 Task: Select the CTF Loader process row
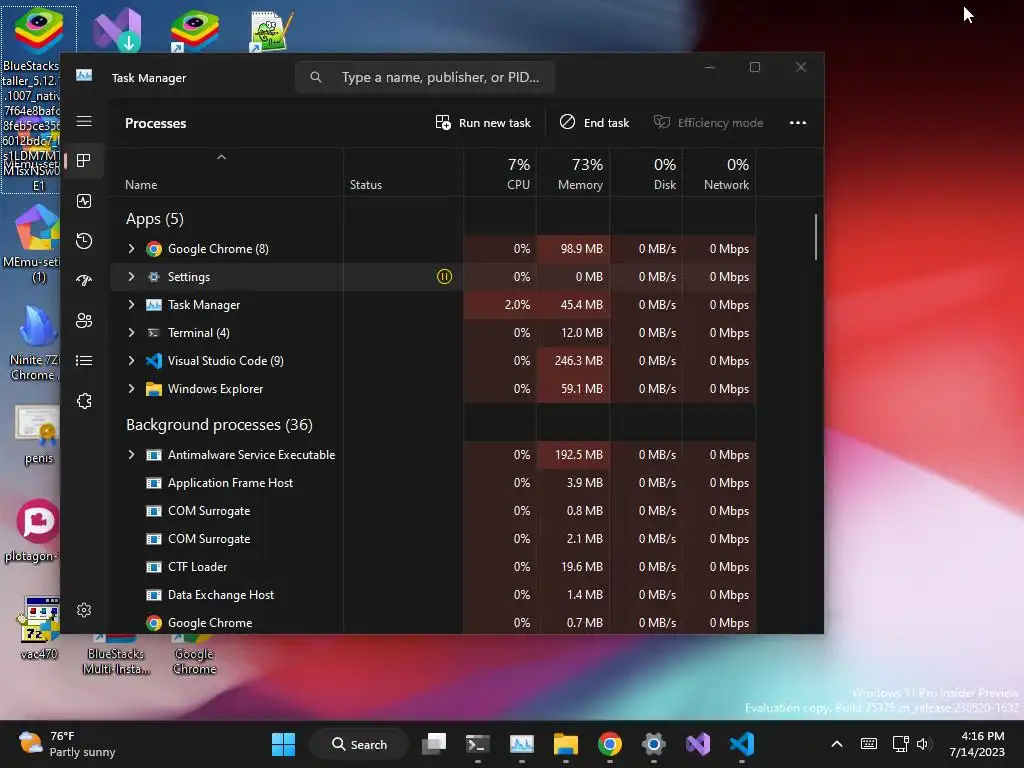point(432,567)
